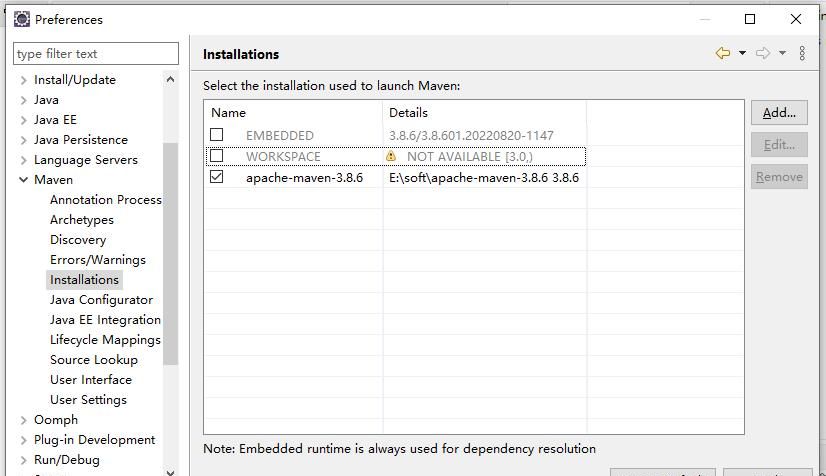Click the Preferences window gear icon
Viewport: 826px width, 476px height.
pos(21,19)
